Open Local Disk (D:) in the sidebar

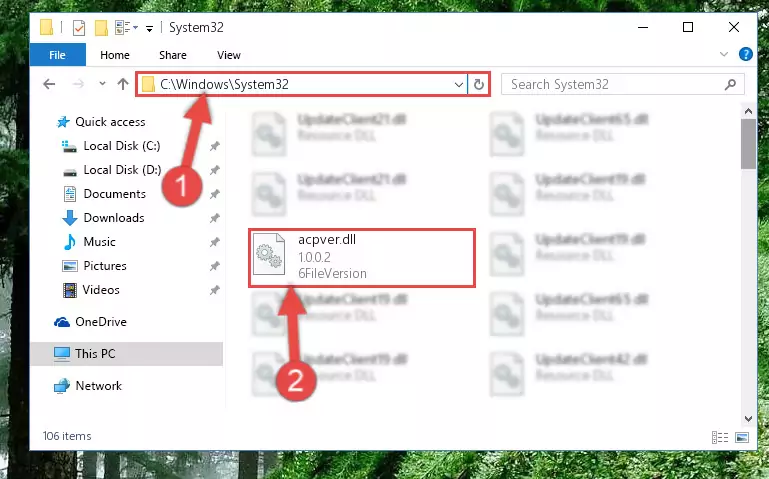click(122, 170)
